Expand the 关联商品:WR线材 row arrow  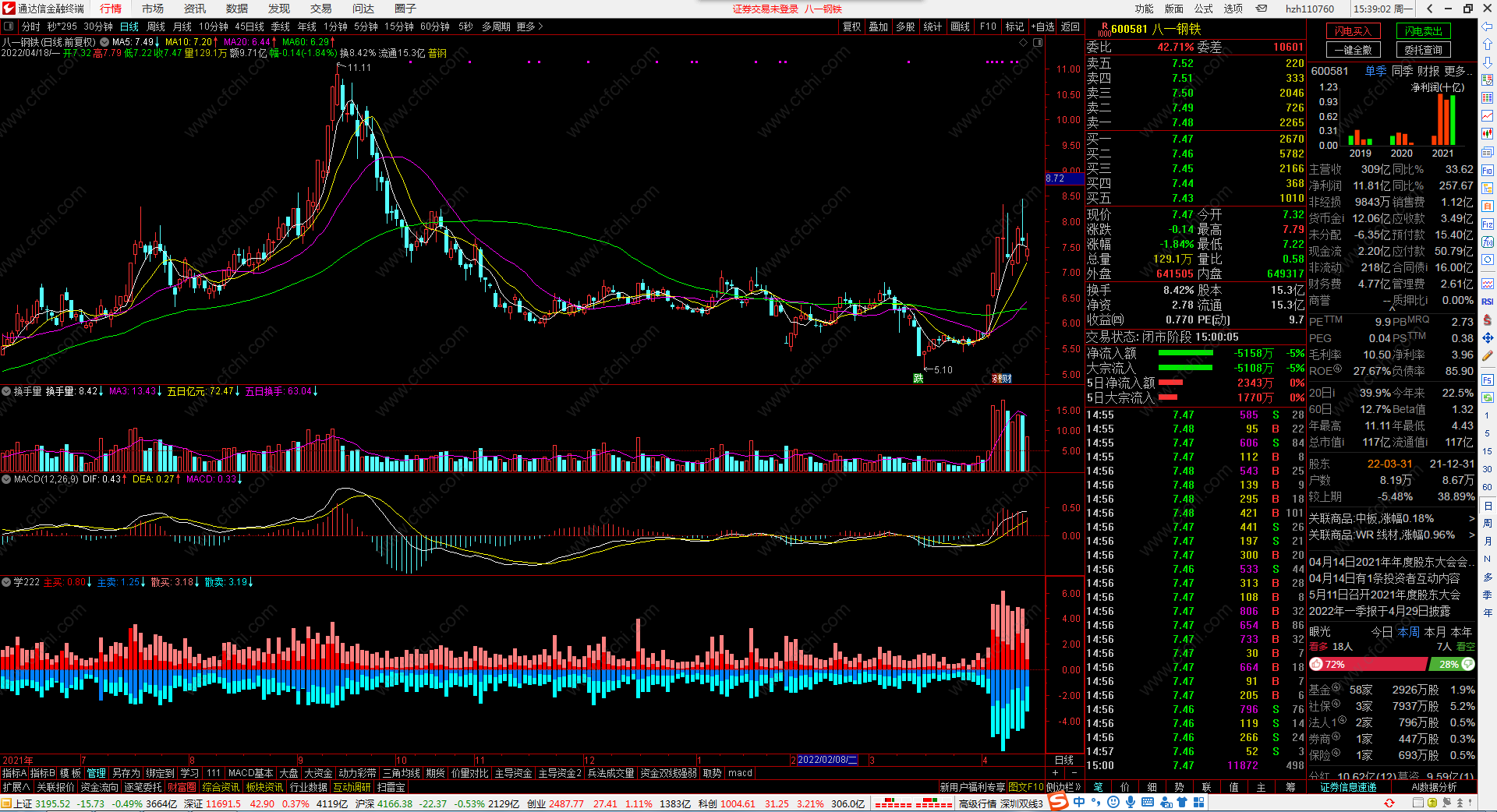pos(1471,535)
